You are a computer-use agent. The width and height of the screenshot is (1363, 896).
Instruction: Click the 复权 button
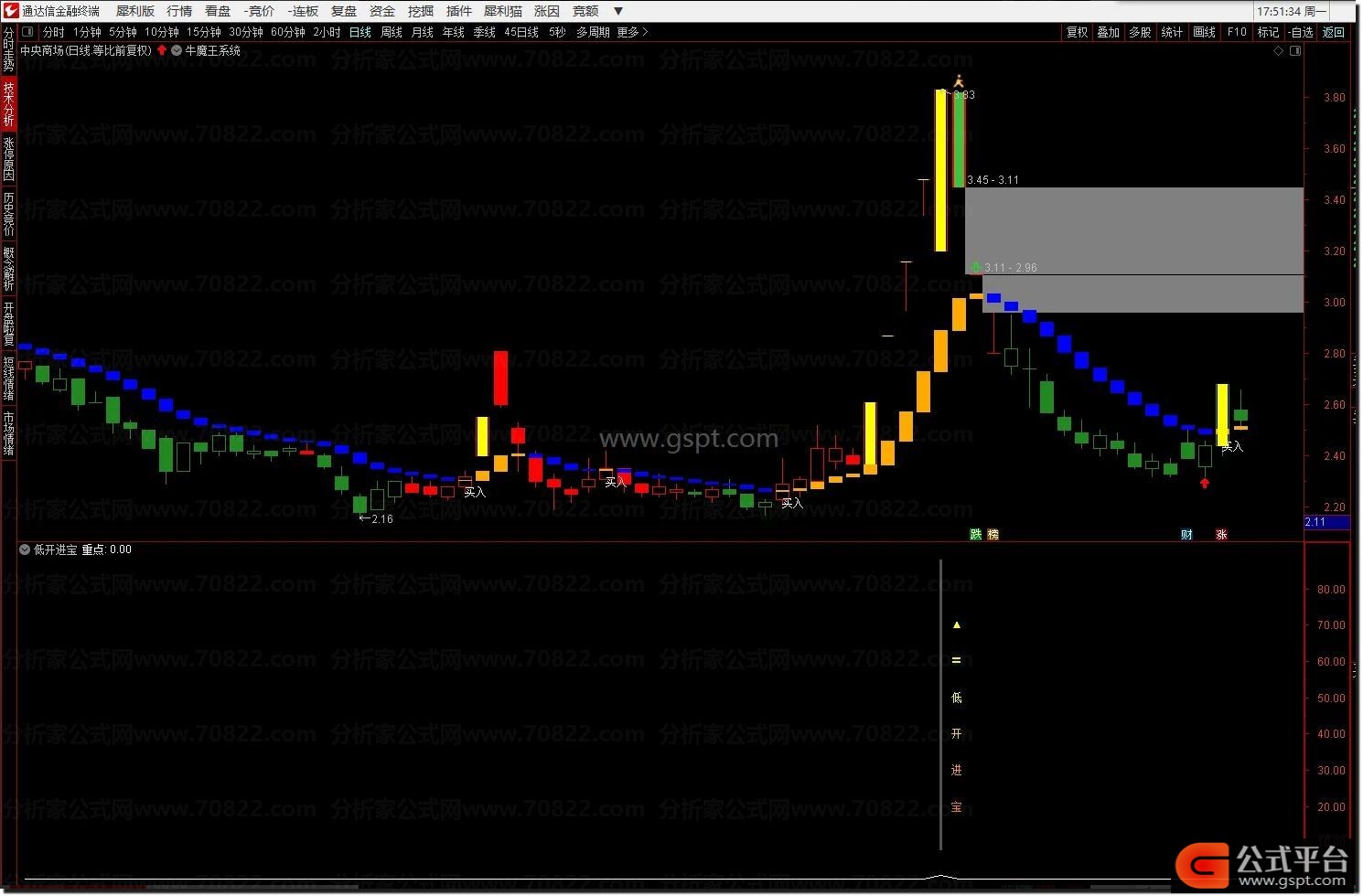[x=1078, y=32]
